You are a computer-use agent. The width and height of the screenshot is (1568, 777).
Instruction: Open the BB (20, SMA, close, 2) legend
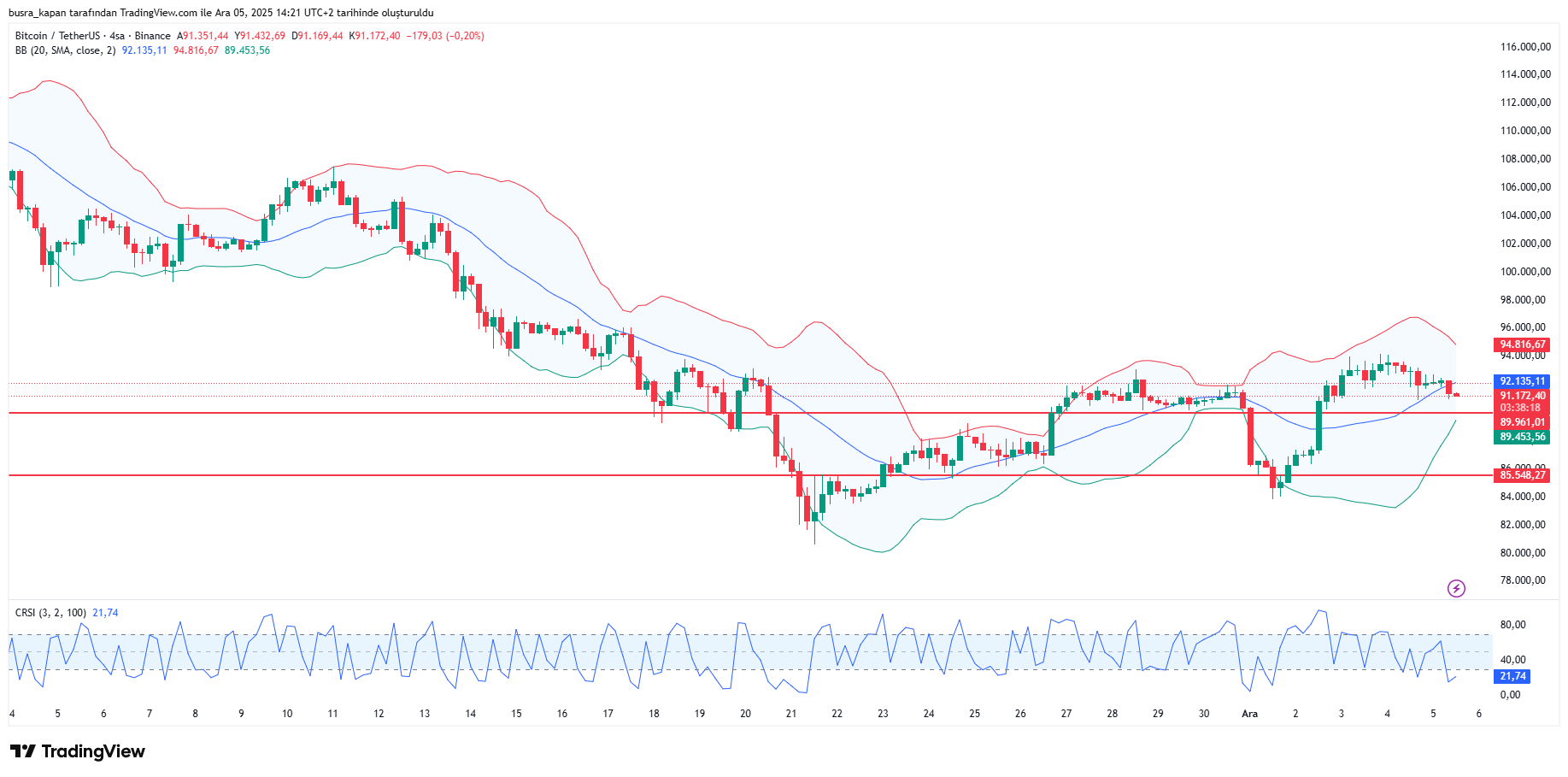pos(65,50)
